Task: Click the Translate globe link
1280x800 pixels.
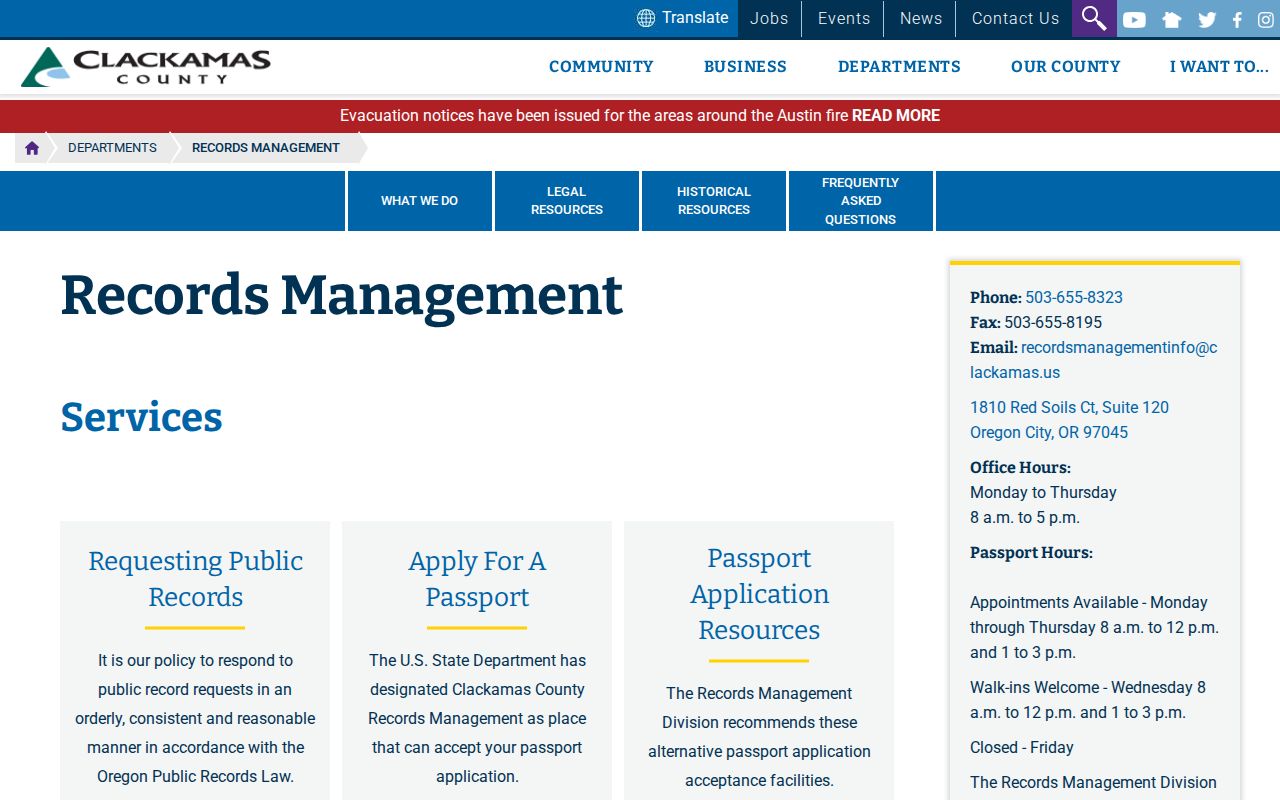Action: tap(683, 18)
